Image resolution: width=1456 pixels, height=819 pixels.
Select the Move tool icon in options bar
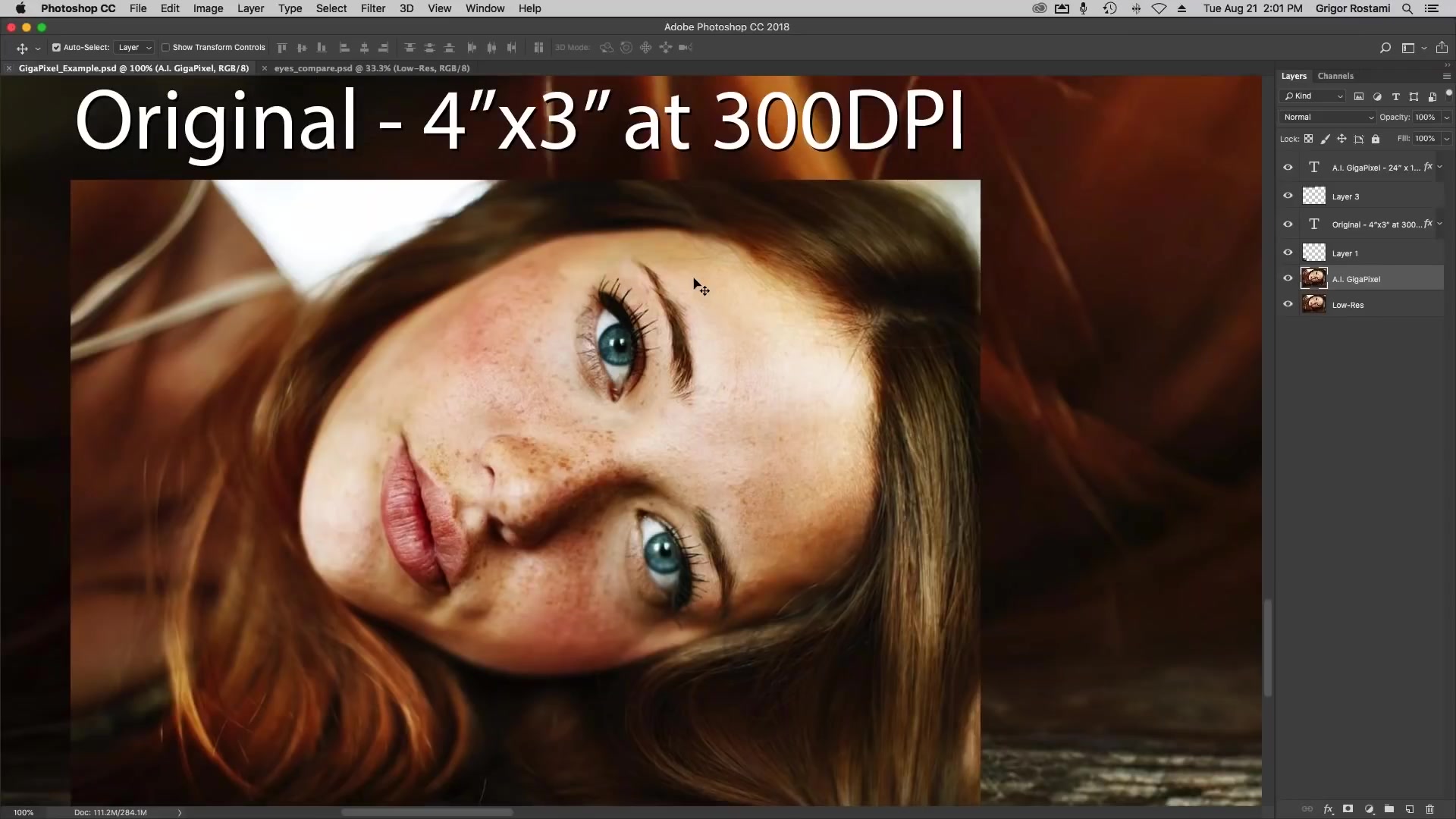coord(22,48)
